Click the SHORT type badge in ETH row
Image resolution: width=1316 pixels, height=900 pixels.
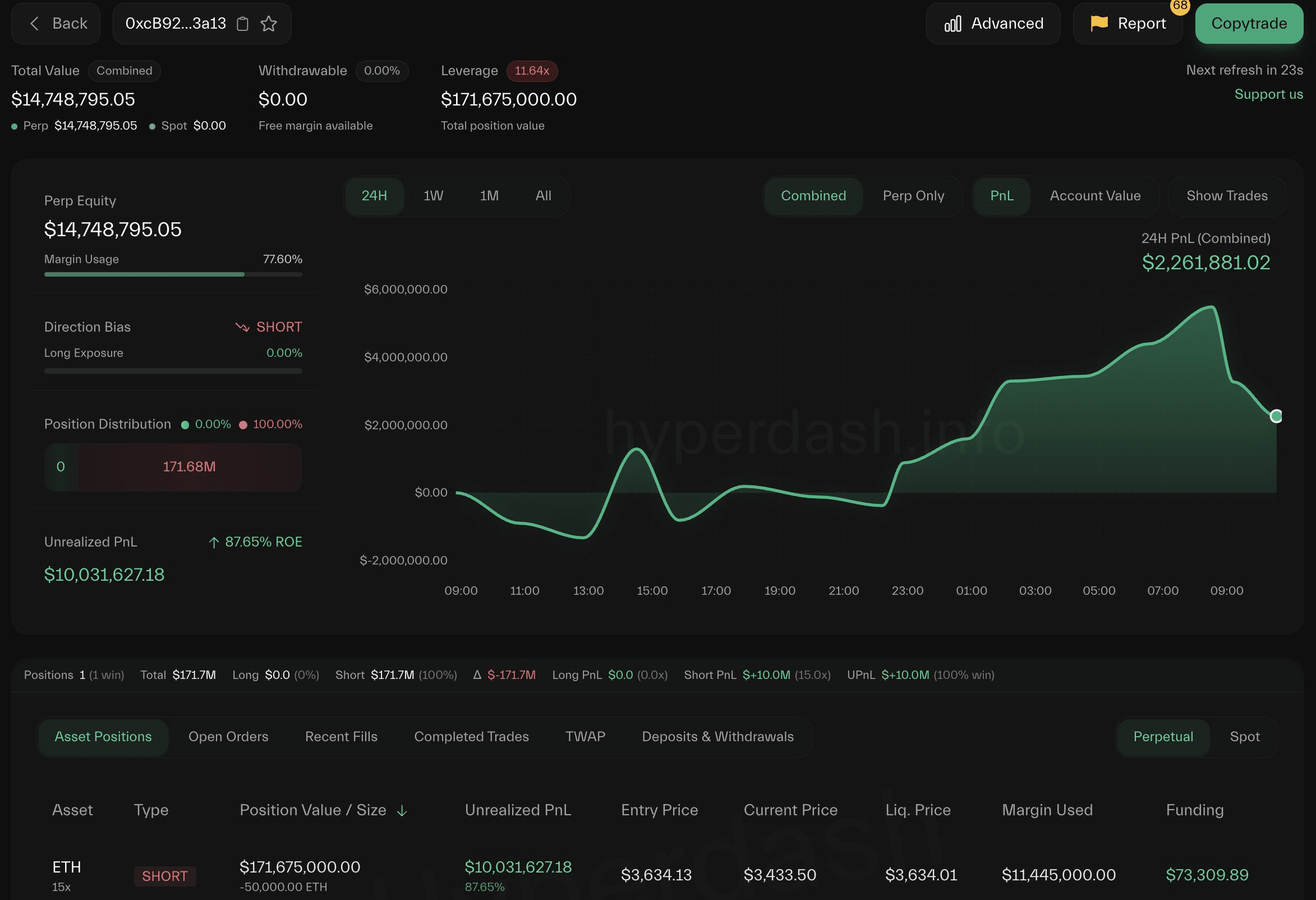(165, 877)
